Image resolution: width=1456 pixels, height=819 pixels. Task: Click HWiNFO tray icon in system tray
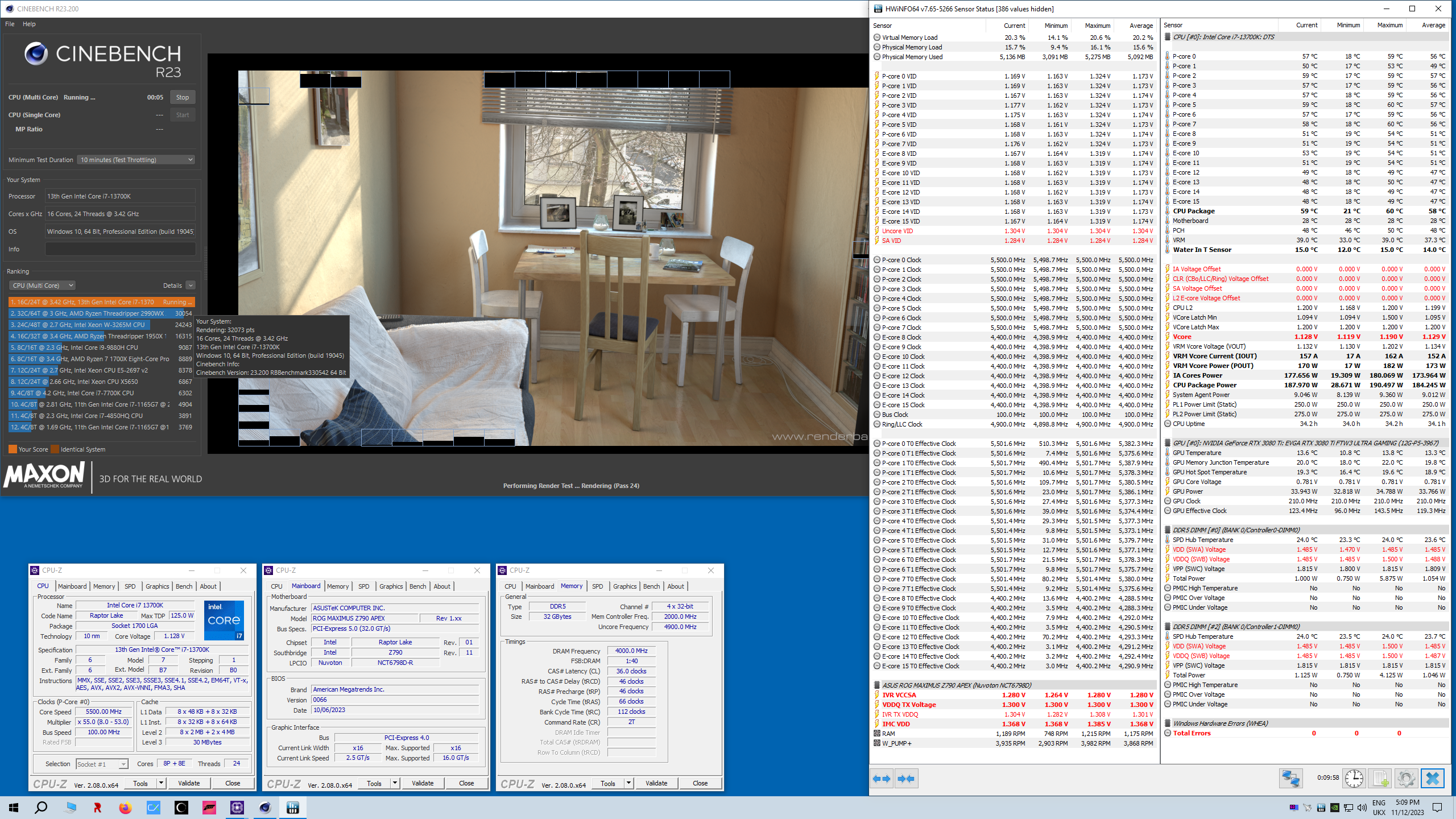[1321, 808]
